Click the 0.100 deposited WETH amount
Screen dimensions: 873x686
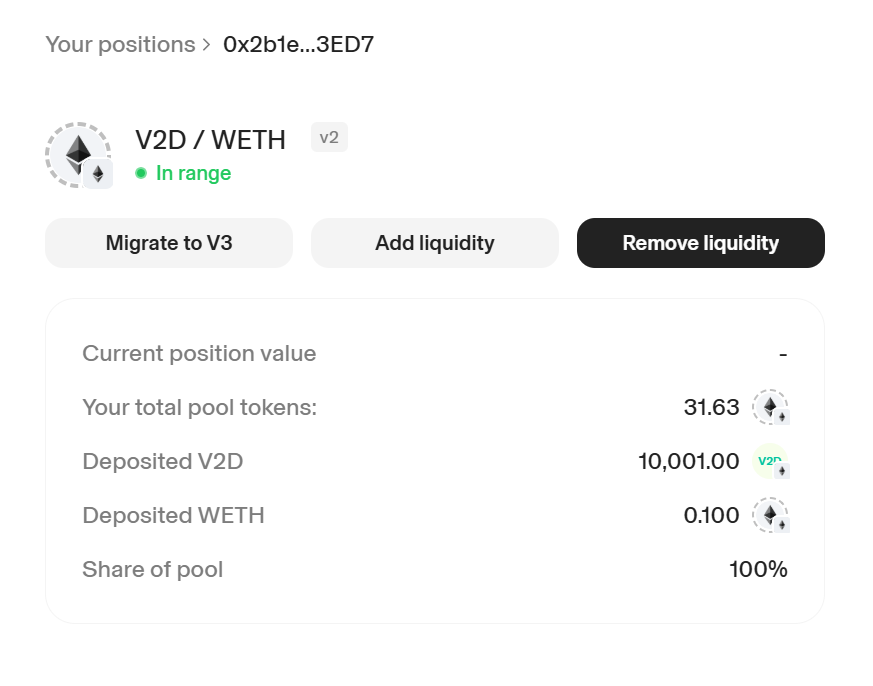tap(712, 515)
